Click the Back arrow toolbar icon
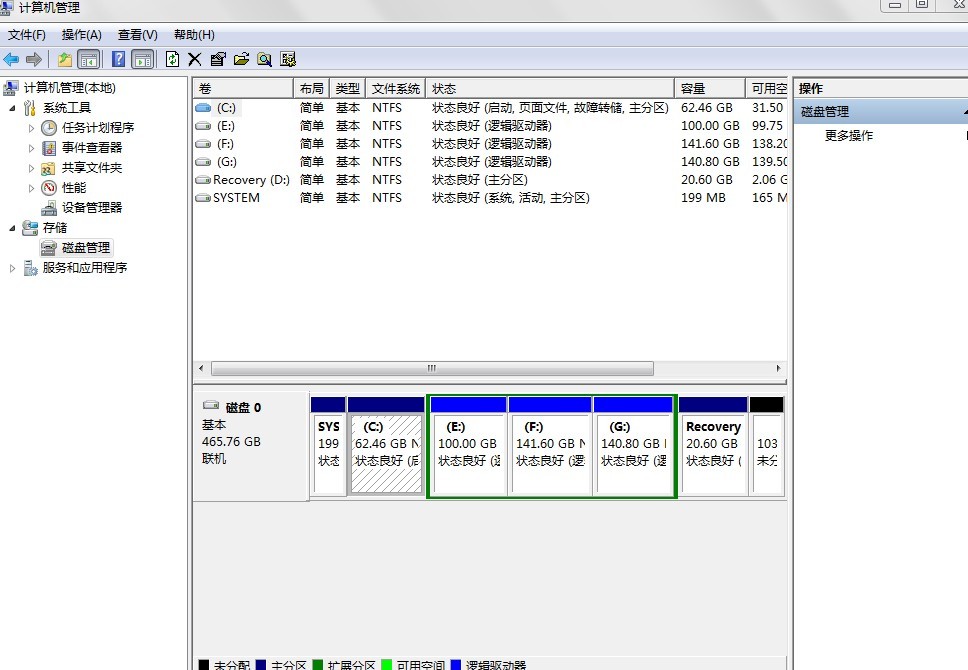968x670 pixels. point(11,59)
